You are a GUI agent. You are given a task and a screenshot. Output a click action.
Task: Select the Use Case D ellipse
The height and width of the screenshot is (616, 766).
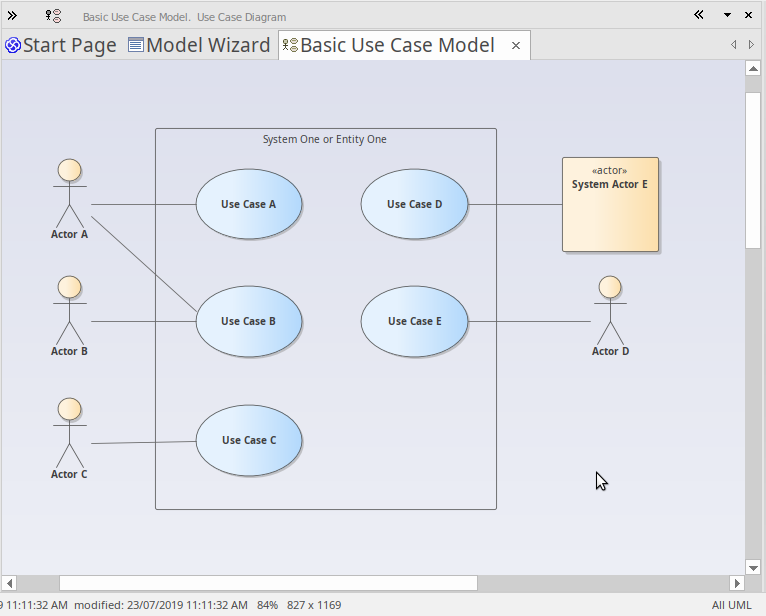[x=414, y=204]
